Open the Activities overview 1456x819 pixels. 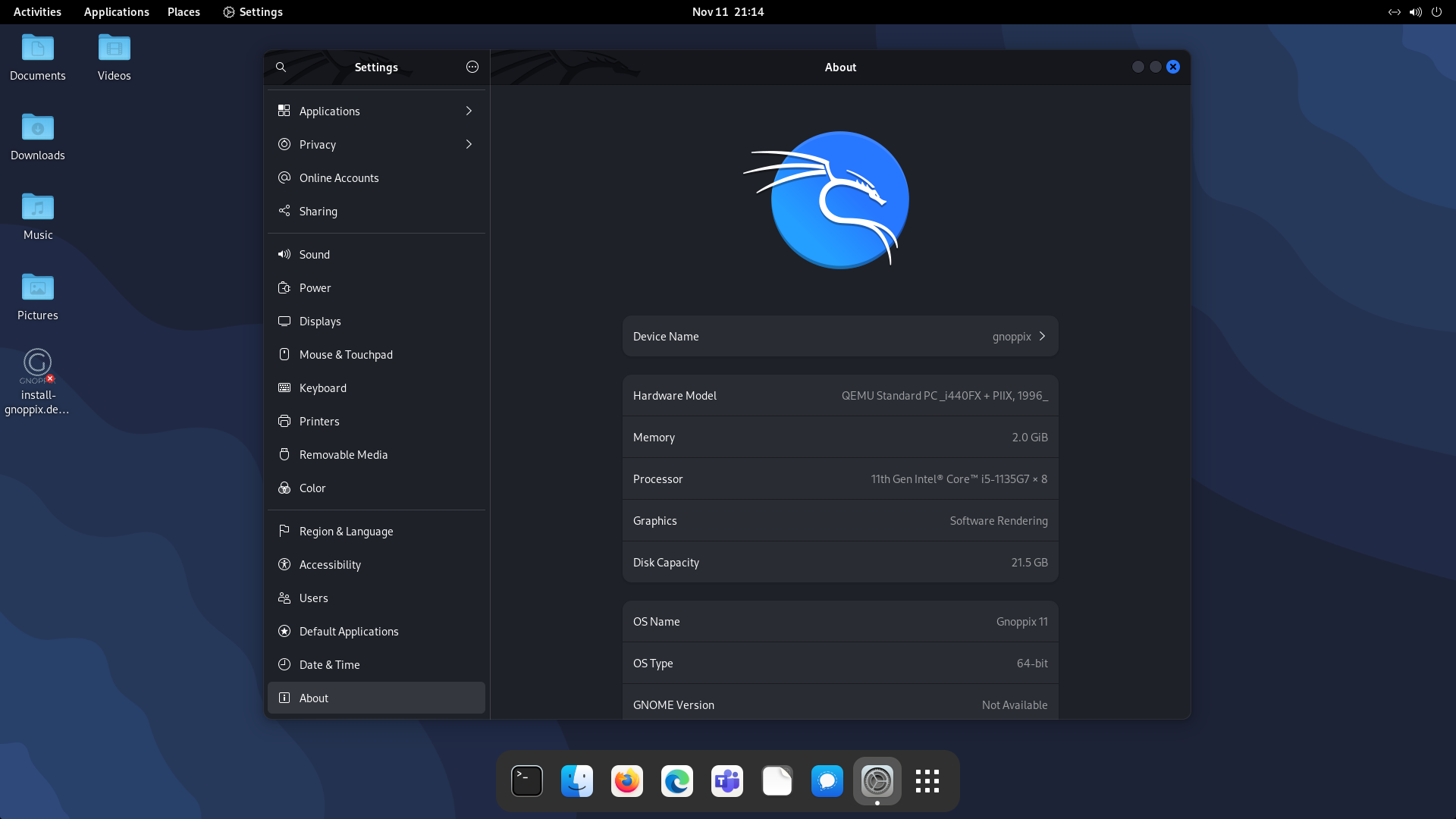(x=37, y=12)
